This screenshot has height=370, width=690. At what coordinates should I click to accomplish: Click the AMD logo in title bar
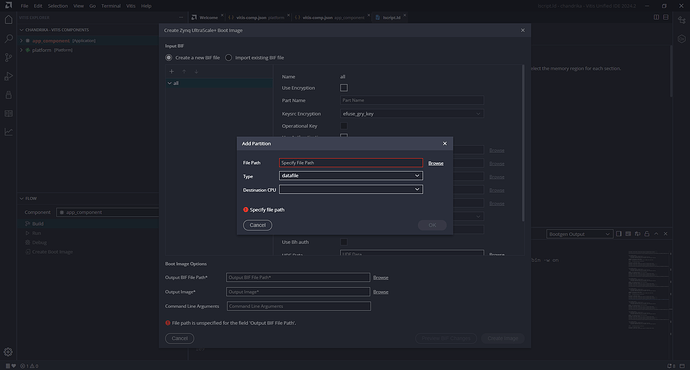pyautogui.click(x=8, y=5)
